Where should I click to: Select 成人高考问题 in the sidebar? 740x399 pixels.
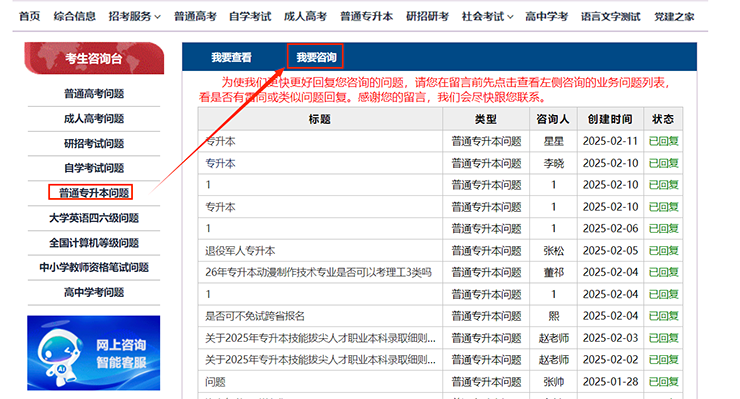(94, 119)
